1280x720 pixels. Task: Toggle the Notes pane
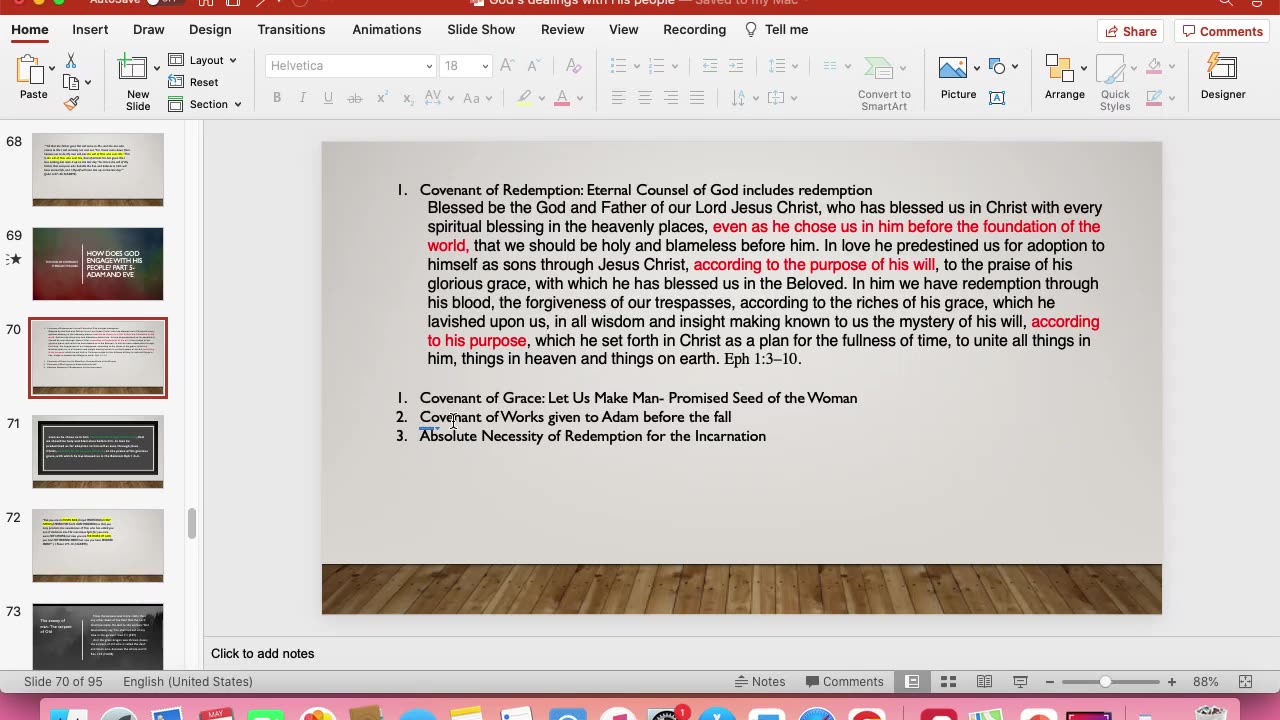point(760,682)
